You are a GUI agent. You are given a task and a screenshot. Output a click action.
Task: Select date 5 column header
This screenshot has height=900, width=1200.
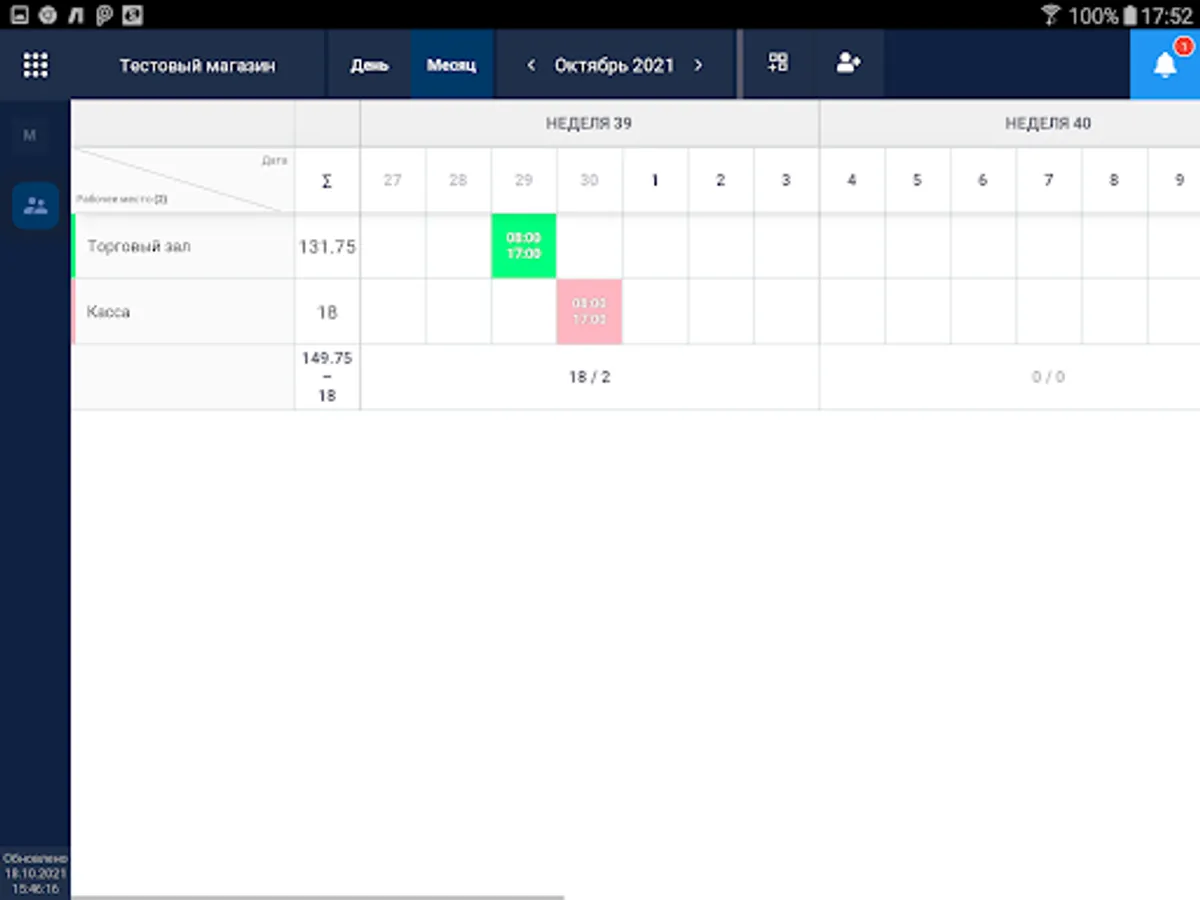pyautogui.click(x=917, y=181)
